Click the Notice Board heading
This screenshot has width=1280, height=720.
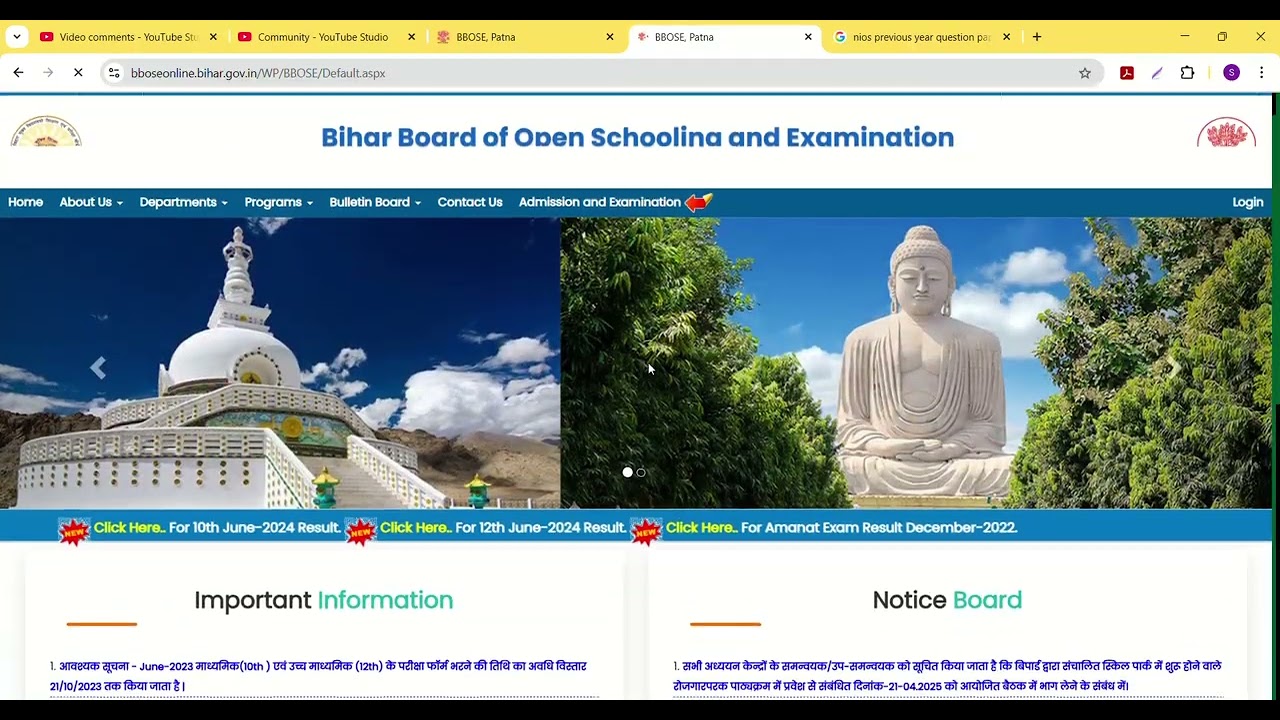947,600
